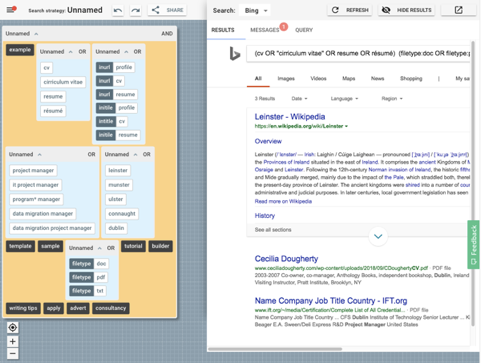Collapse the top-level Unnamed AND group
This screenshot has width=481, height=363.
point(36,34)
